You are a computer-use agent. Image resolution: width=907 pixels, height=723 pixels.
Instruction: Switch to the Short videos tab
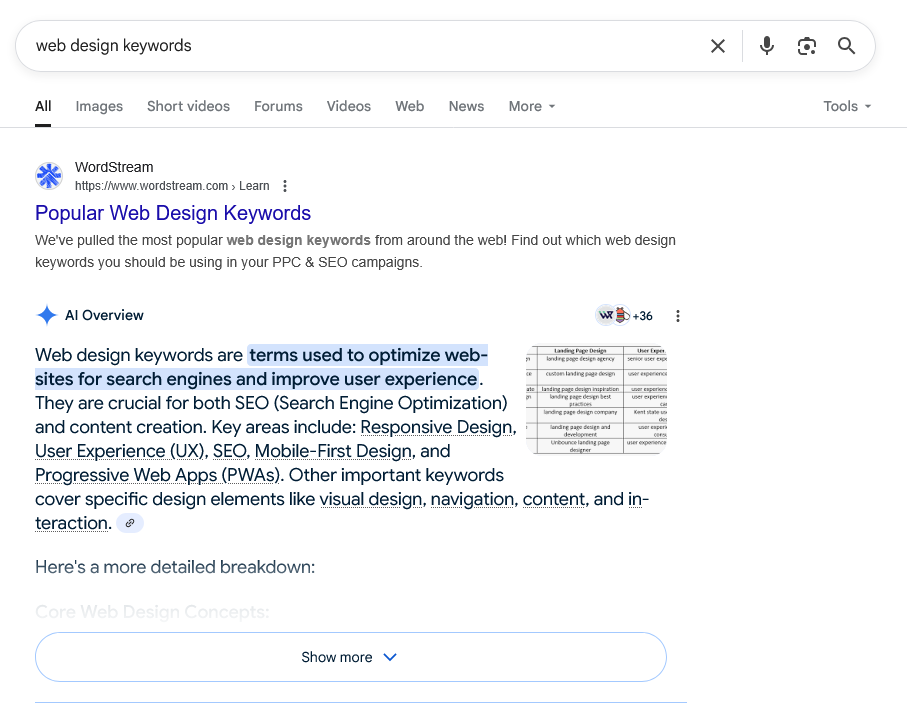point(188,106)
